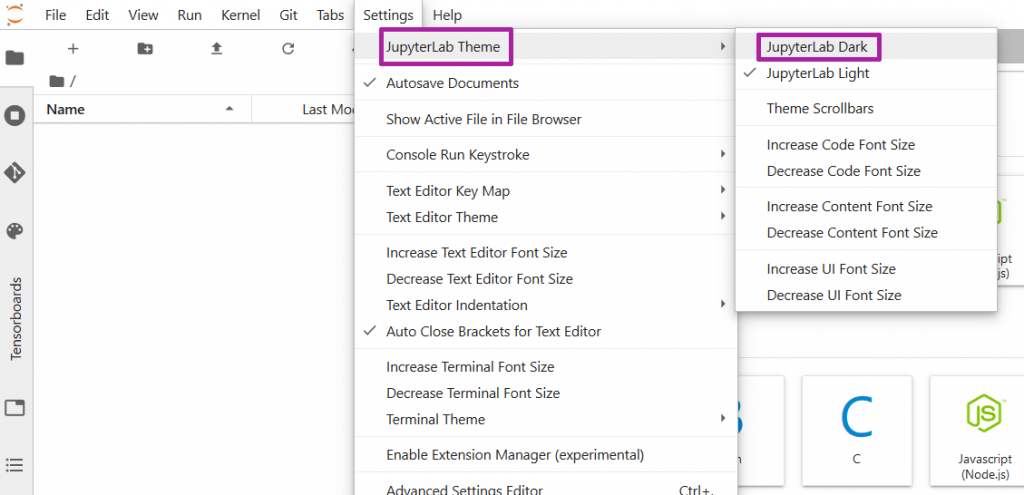Sort files by the Name column
1024x495 pixels.
pos(142,109)
